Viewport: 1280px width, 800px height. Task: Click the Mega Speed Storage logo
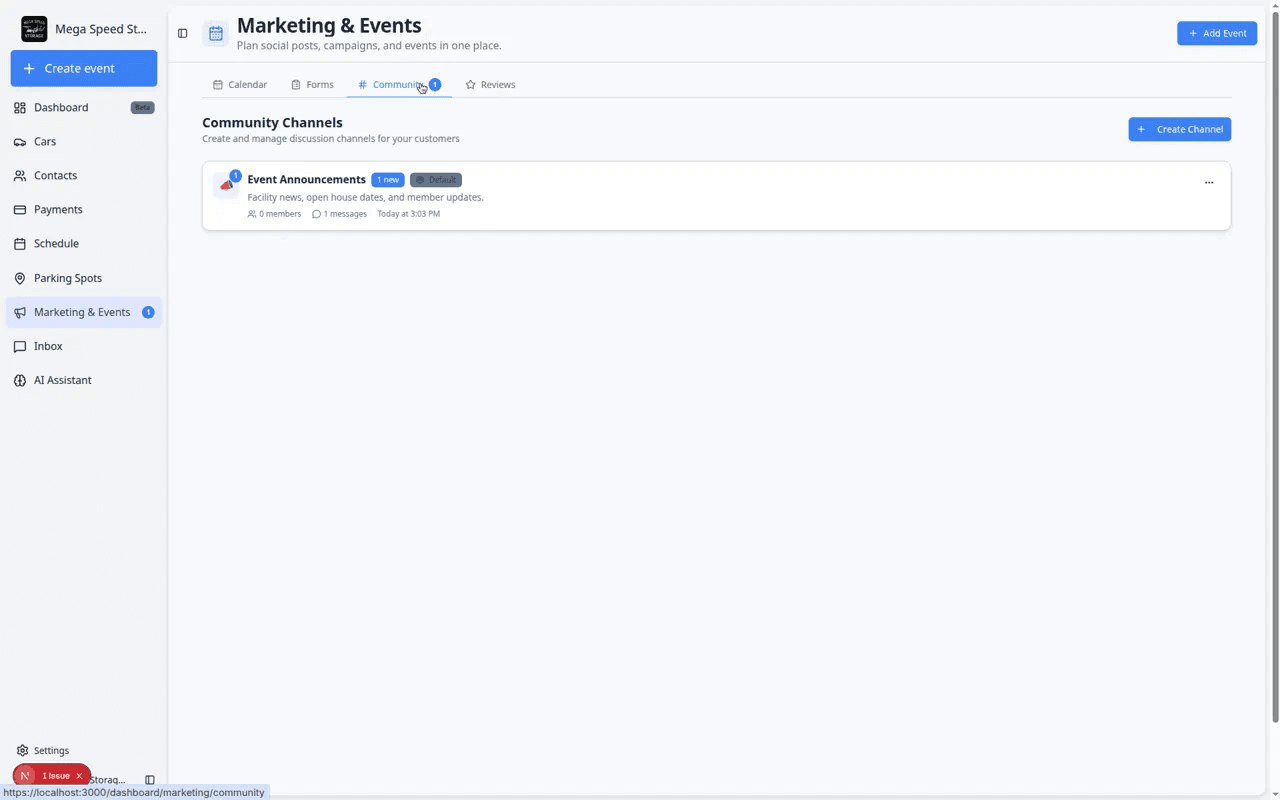(x=34, y=29)
